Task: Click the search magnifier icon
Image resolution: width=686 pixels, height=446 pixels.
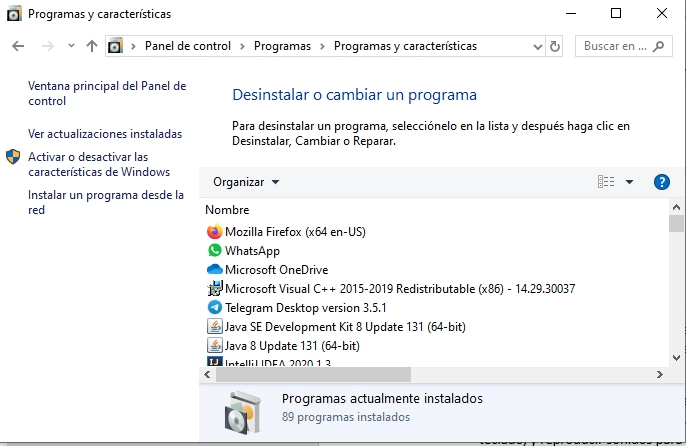Action: pos(658,46)
